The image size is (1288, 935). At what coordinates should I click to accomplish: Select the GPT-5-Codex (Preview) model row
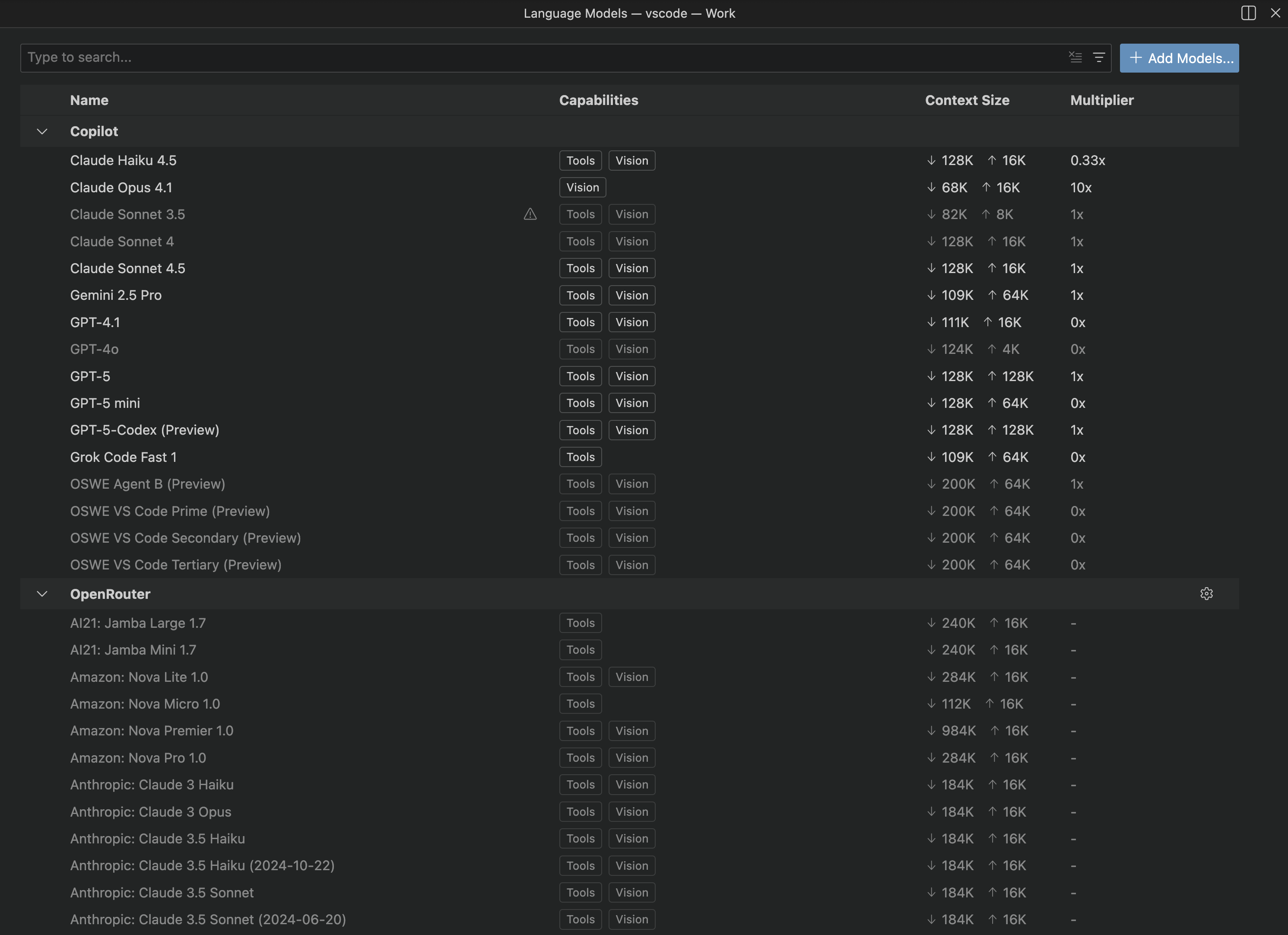145,430
